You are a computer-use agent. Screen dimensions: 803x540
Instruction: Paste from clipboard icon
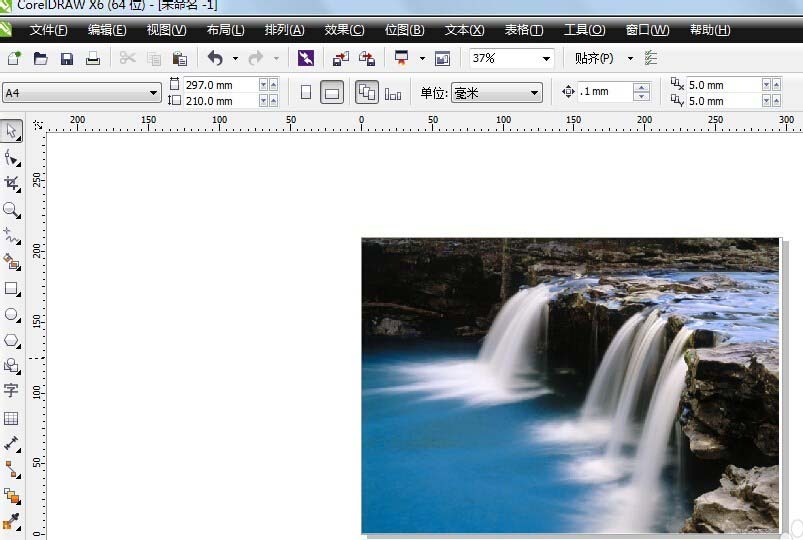pyautogui.click(x=180, y=58)
